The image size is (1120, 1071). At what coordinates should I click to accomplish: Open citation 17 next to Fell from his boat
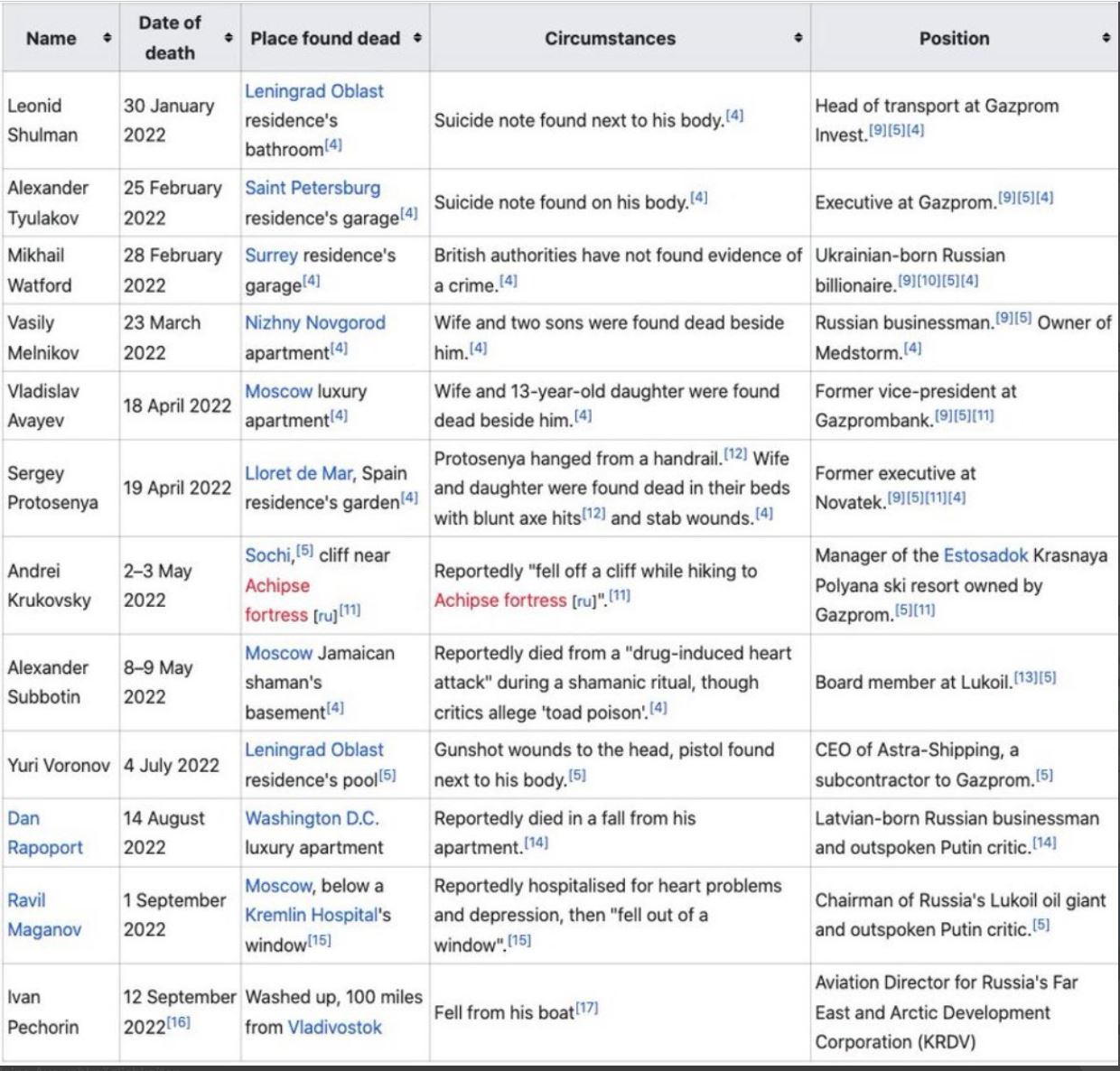coord(587,1007)
